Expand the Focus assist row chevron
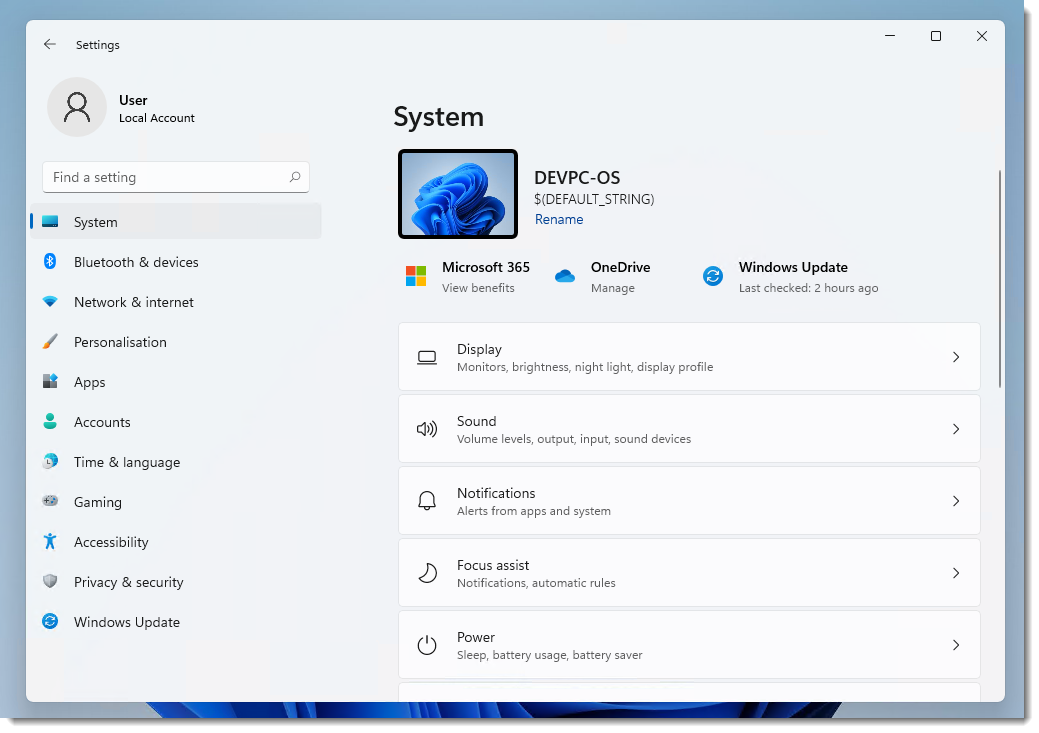Image resolution: width=1039 pixels, height=733 pixels. click(955, 572)
